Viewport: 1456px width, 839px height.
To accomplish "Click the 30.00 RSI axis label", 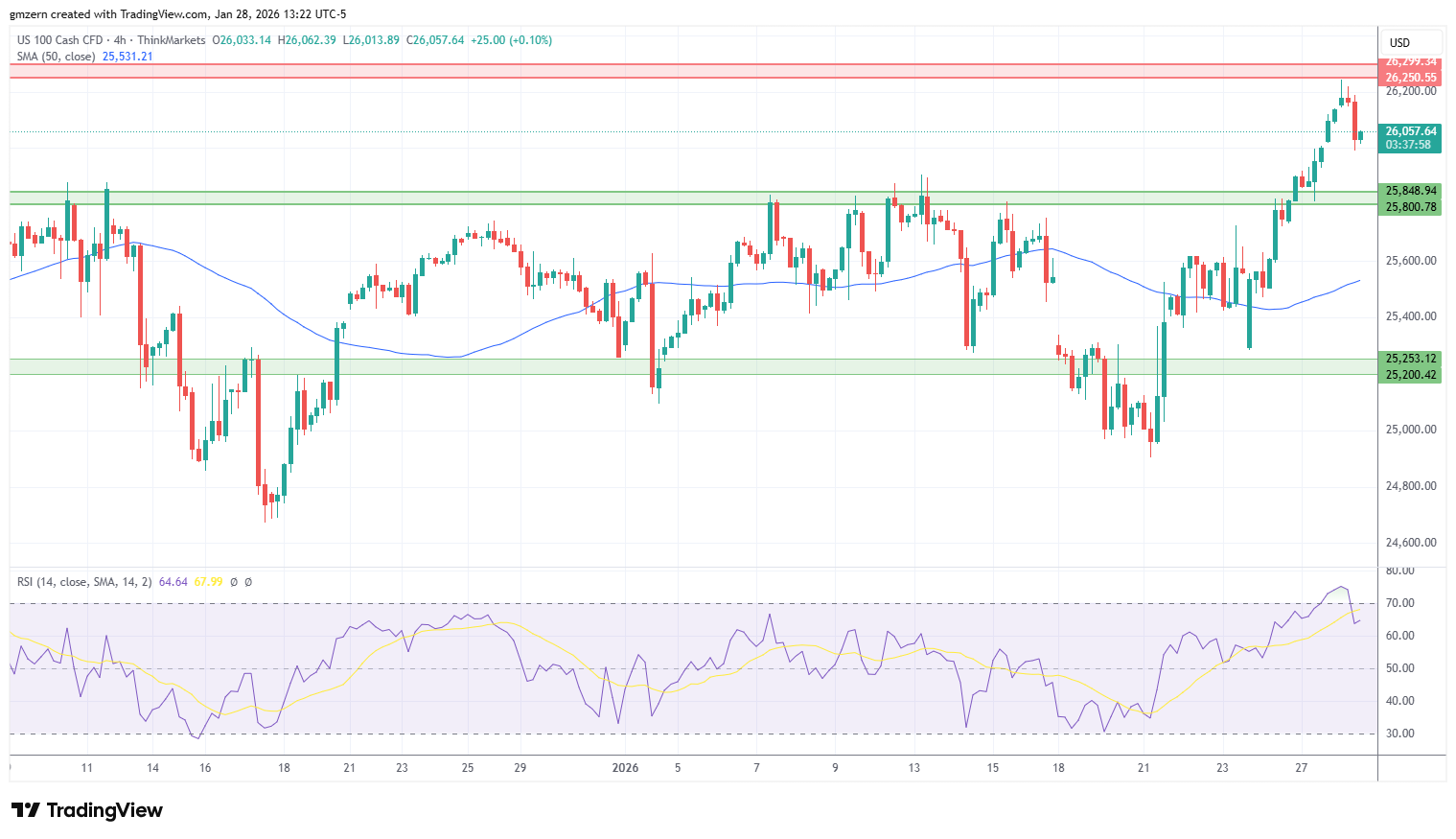I will point(1399,734).
